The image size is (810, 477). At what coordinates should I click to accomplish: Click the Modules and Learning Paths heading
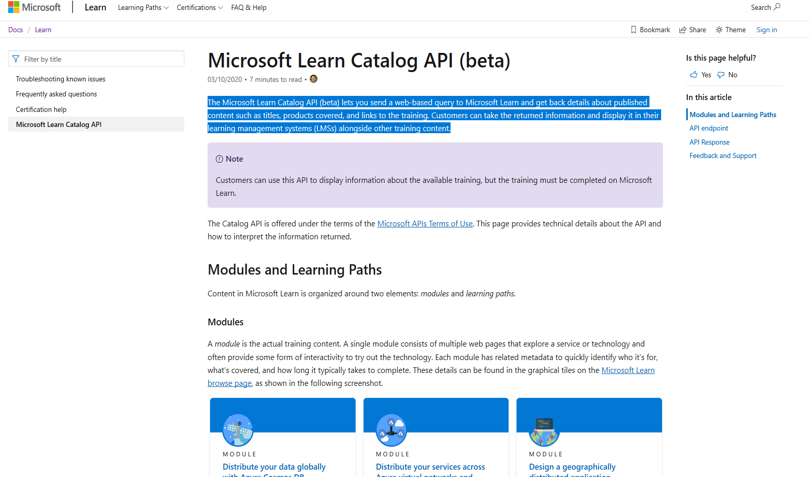(x=294, y=270)
